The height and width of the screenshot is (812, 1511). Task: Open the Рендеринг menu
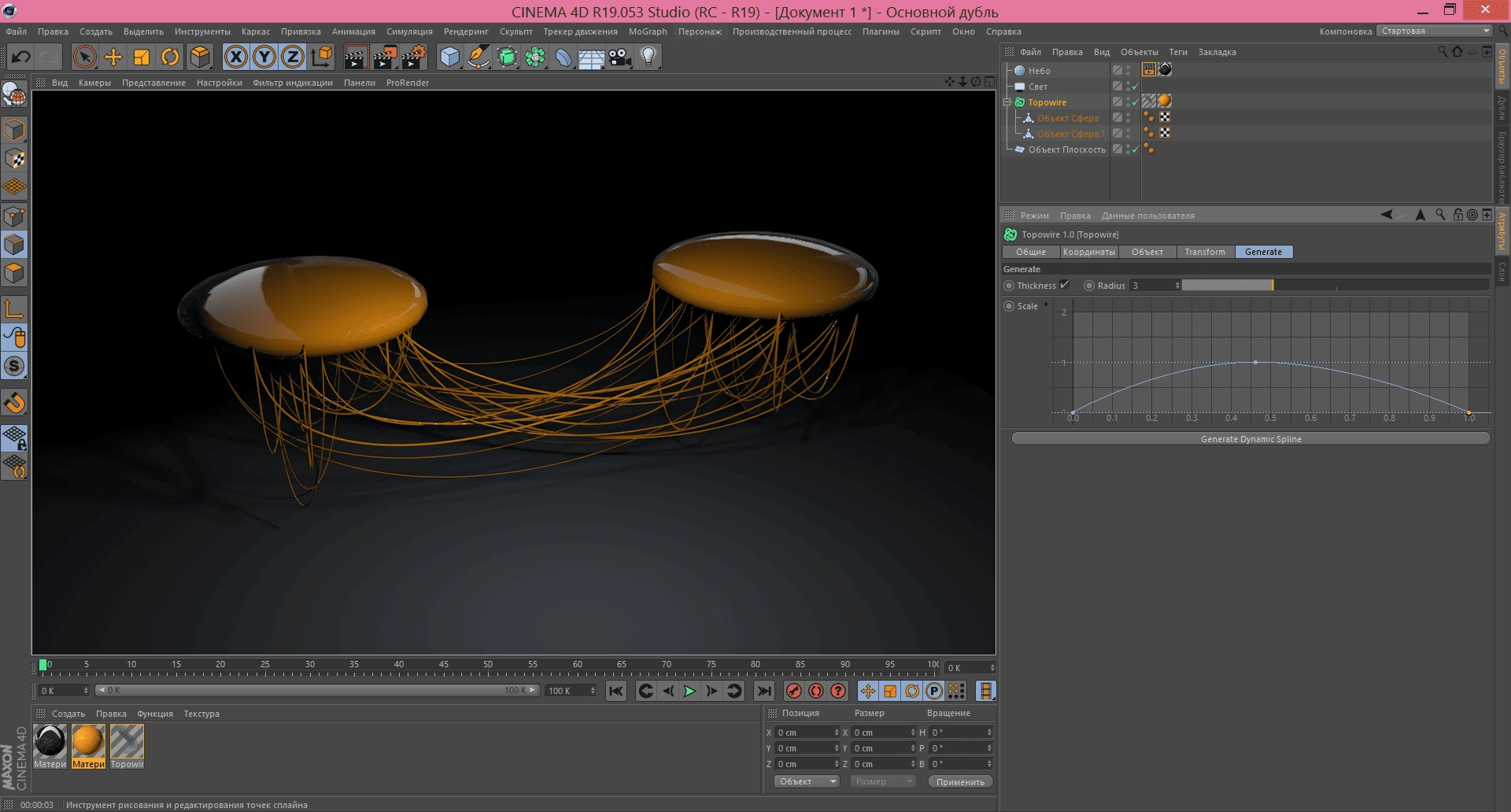466,31
